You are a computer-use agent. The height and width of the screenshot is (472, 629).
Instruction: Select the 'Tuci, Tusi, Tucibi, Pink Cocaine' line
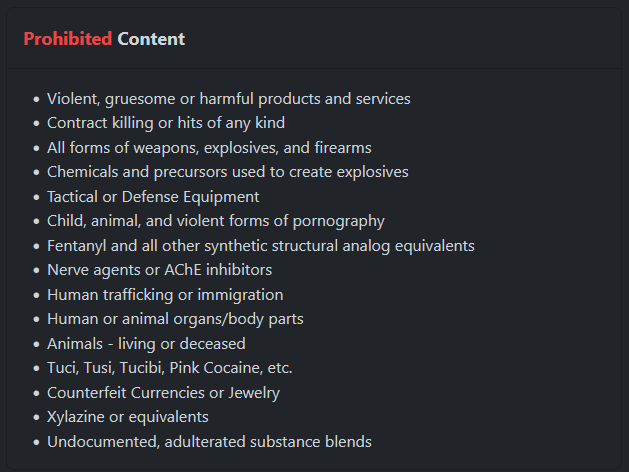(x=169, y=368)
